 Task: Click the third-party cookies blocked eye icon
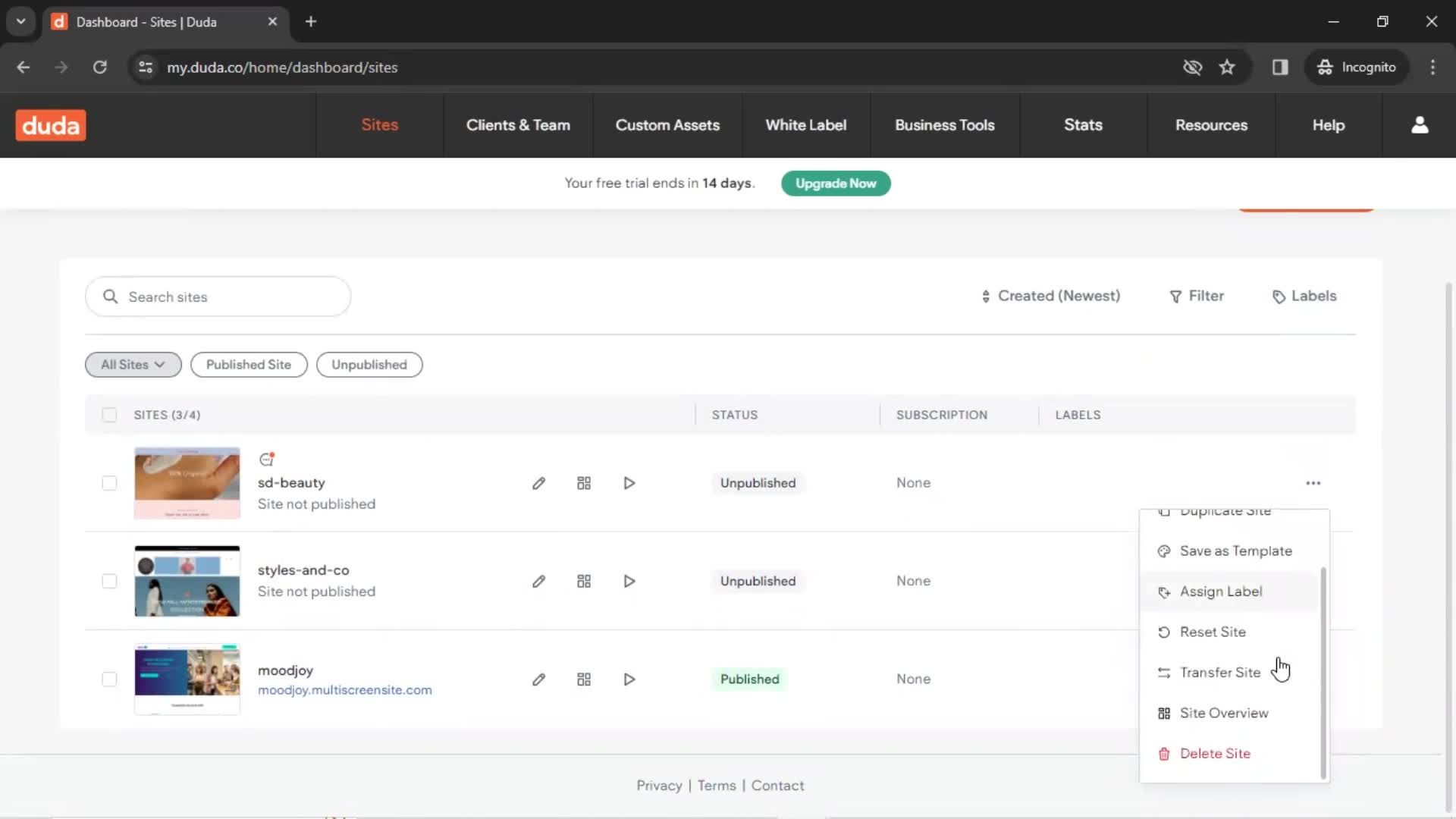[x=1192, y=67]
